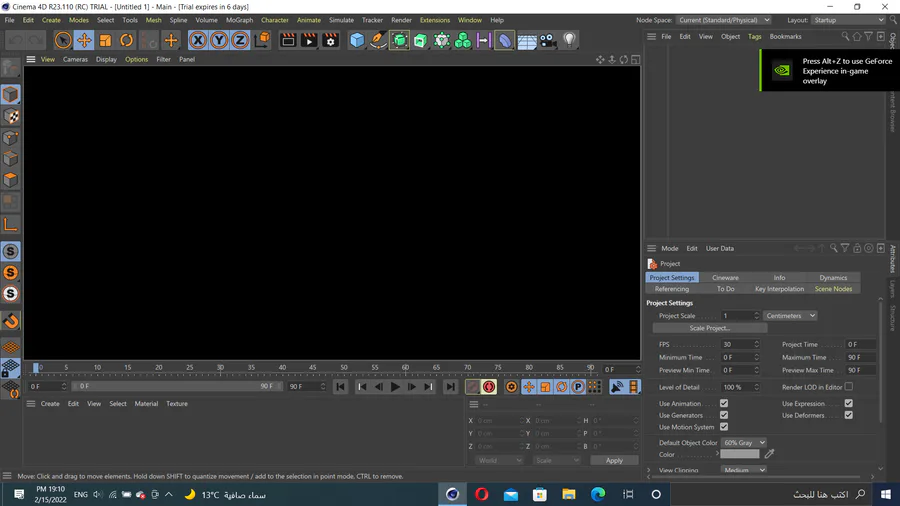The image size is (900, 506).
Task: Select the Move tool in top toolbar
Action: pos(84,40)
